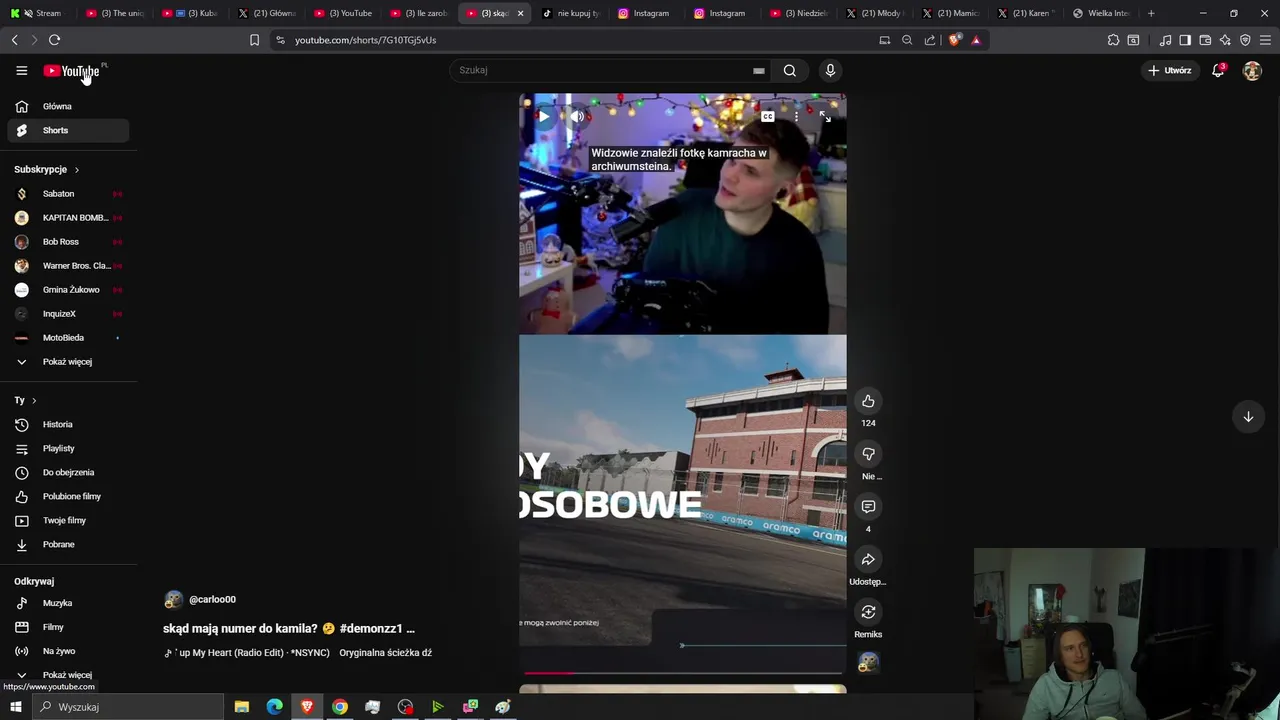Viewport: 1280px width, 720px height.
Task: Play the short video
Action: point(543,117)
